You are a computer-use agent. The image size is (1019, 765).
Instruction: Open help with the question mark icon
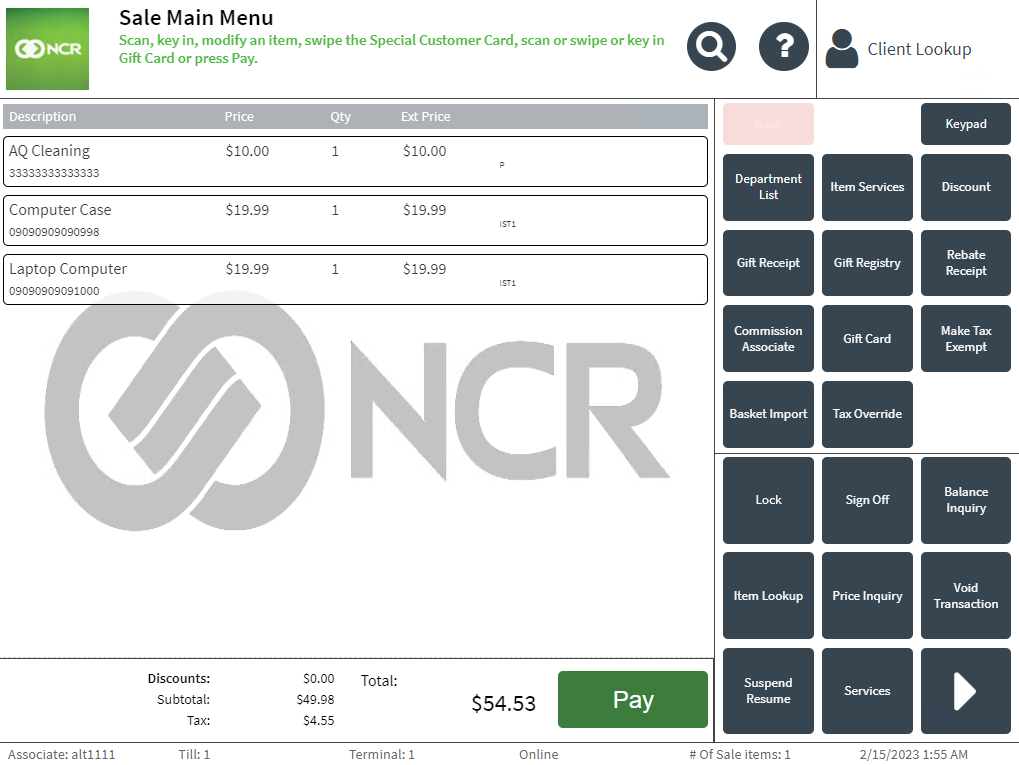[x=784, y=47]
